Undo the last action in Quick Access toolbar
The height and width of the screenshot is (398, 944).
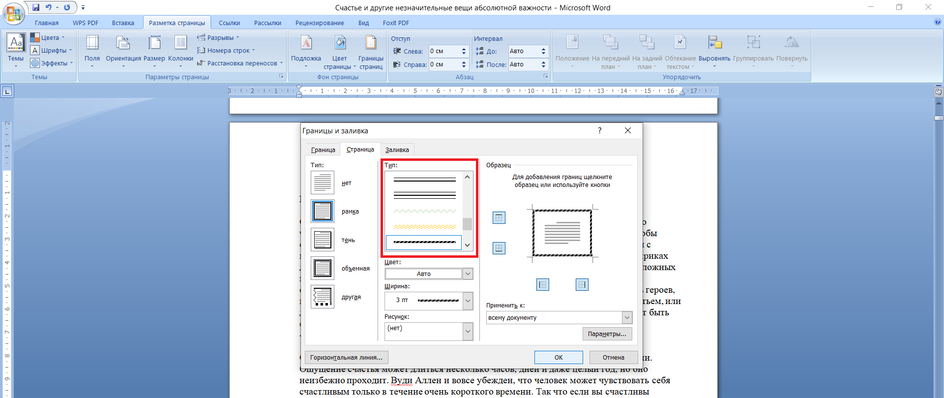[48, 8]
